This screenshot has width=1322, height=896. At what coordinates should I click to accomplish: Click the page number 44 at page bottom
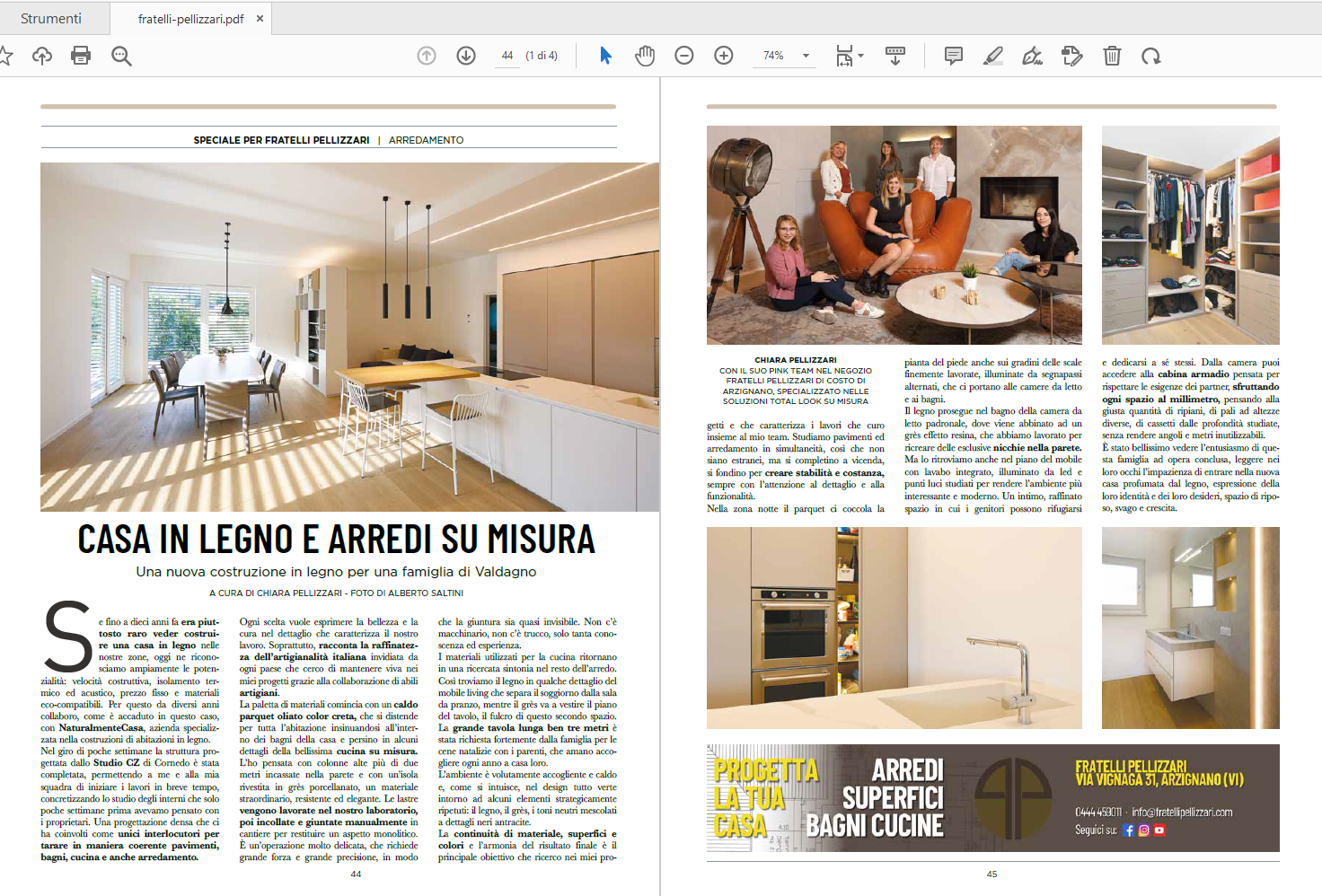pos(356,874)
